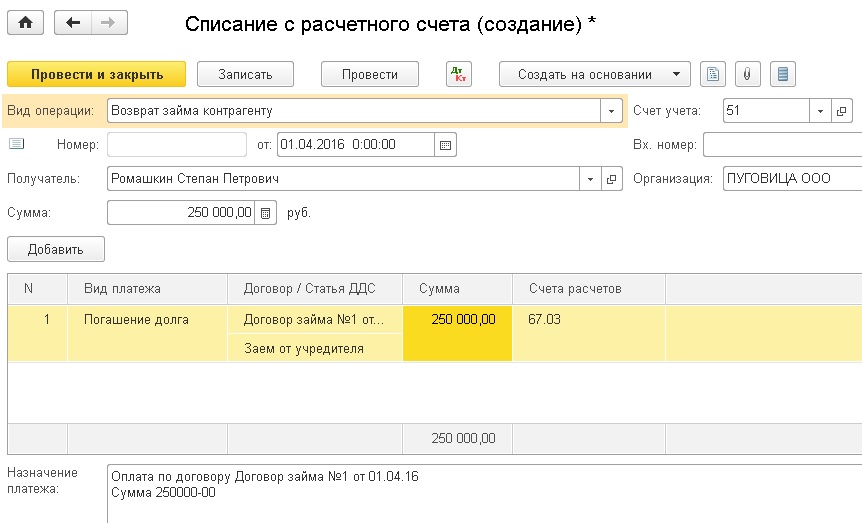The width and height of the screenshot is (862, 523).
Task: Click the list icon right of paperclip
Action: tap(782, 74)
